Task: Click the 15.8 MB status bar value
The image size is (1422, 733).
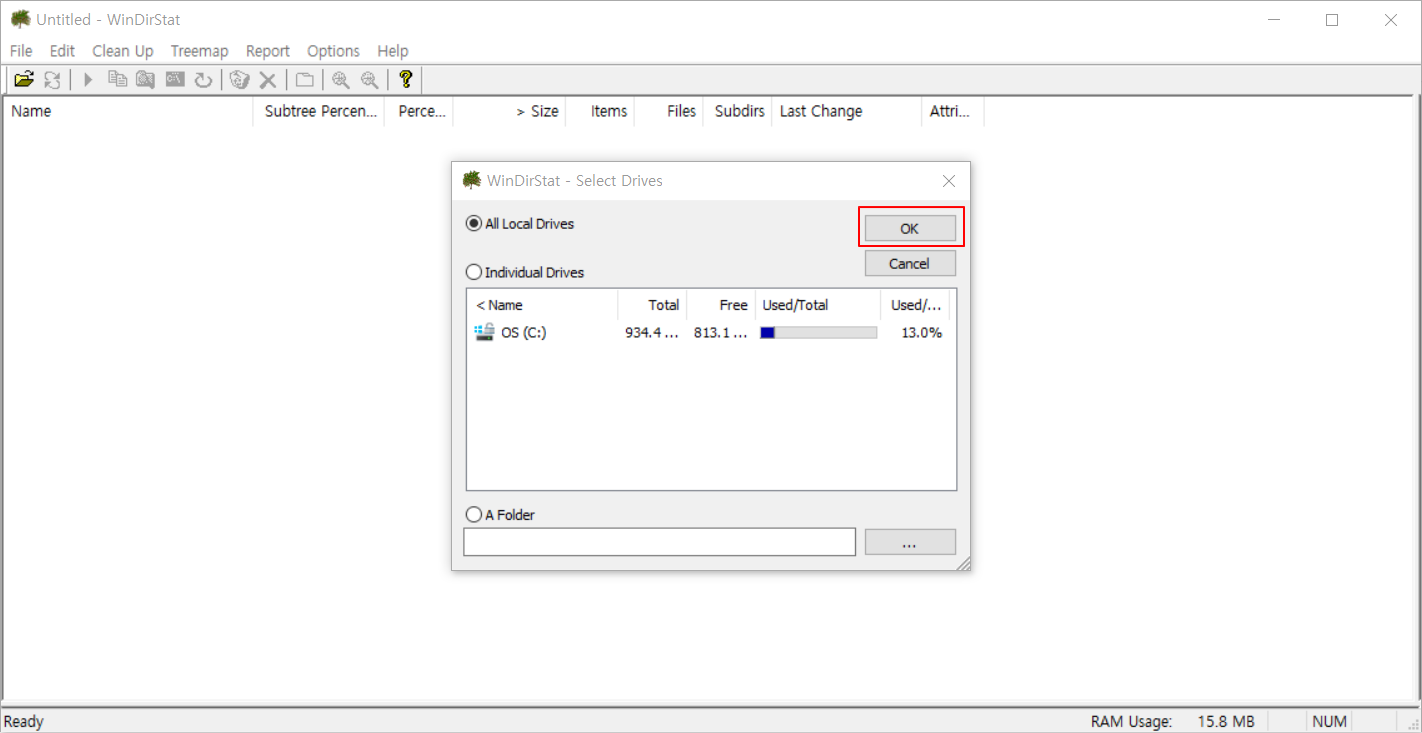Action: pos(1226,721)
